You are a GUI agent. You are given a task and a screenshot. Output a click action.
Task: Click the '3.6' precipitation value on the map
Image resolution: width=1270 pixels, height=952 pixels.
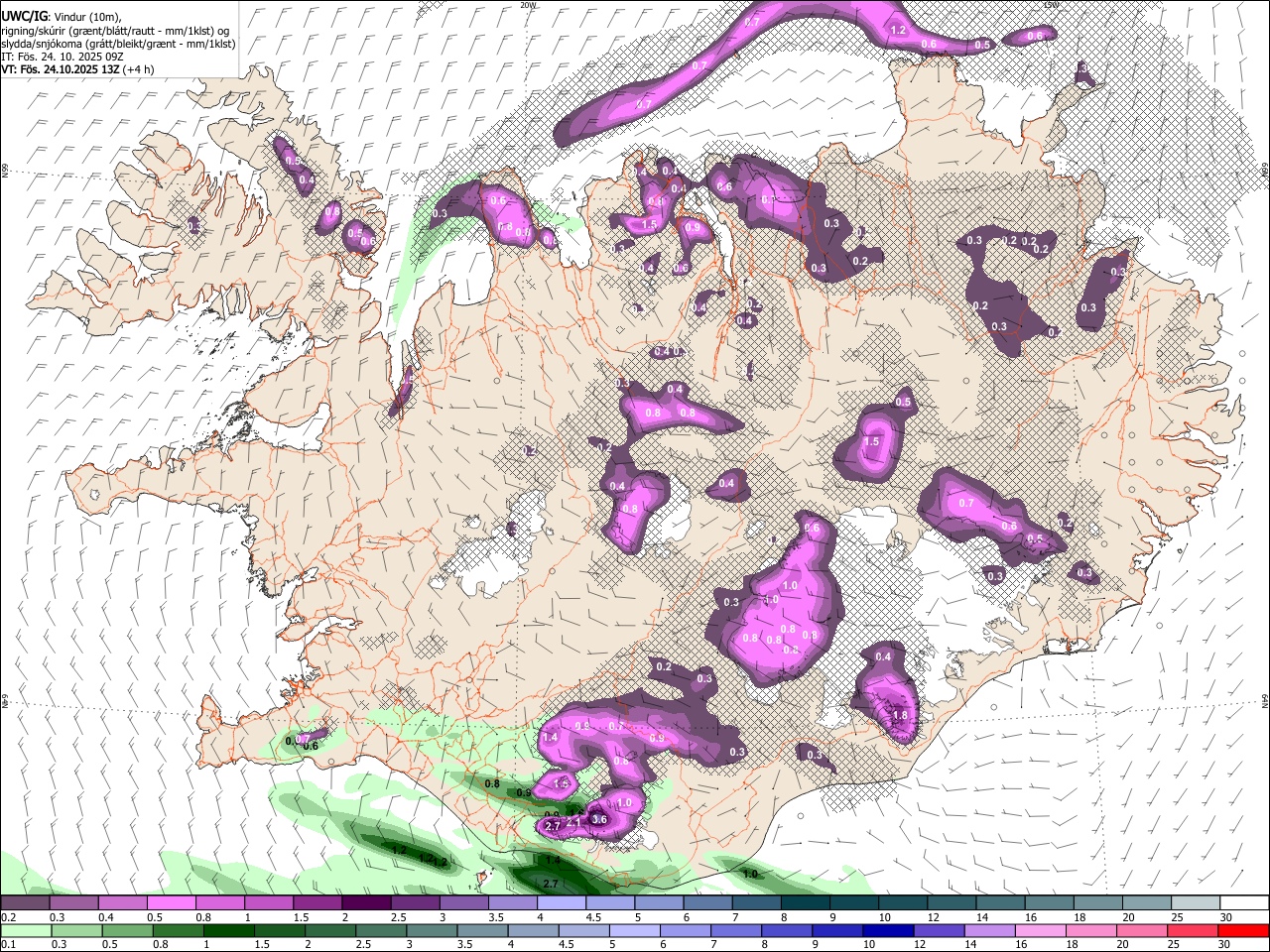tap(598, 820)
